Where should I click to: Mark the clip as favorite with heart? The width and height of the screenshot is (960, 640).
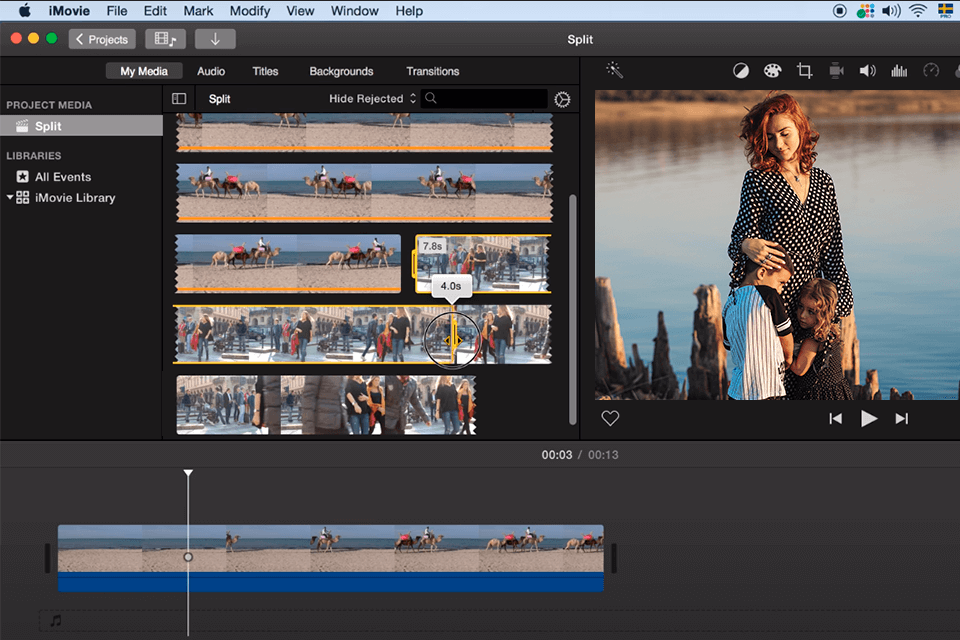point(610,418)
